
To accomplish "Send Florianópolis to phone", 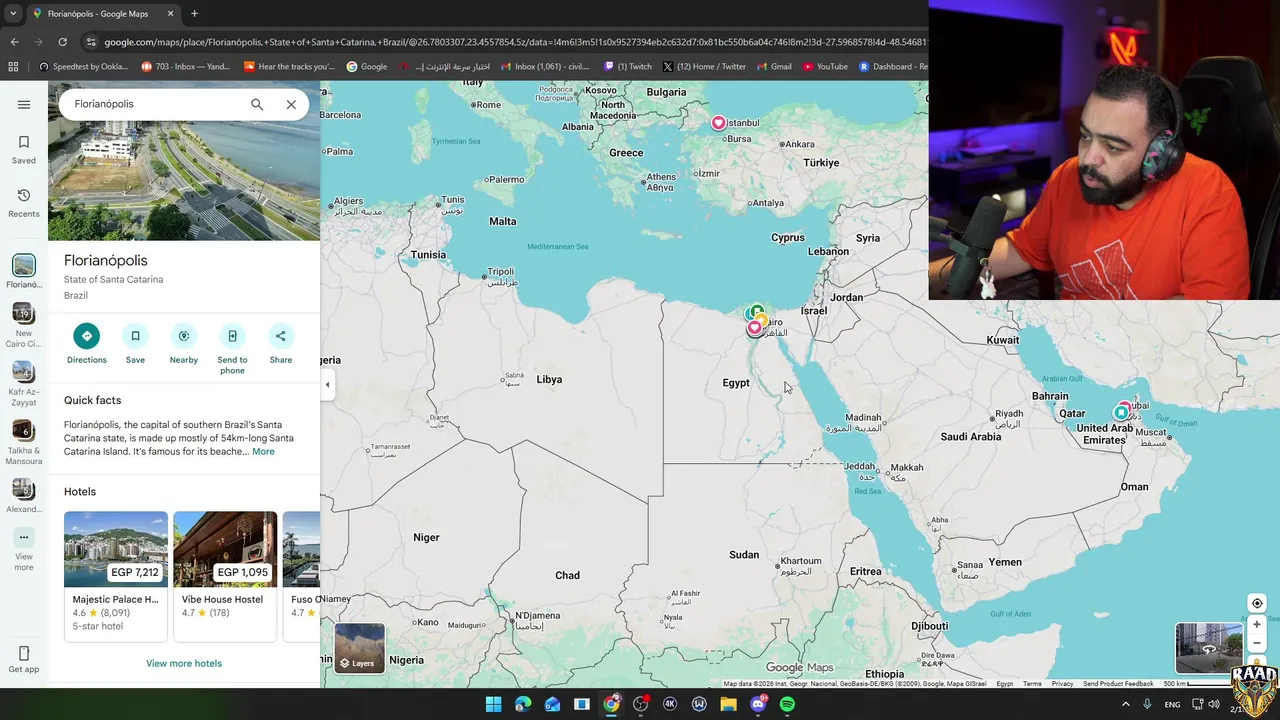I will [x=232, y=349].
